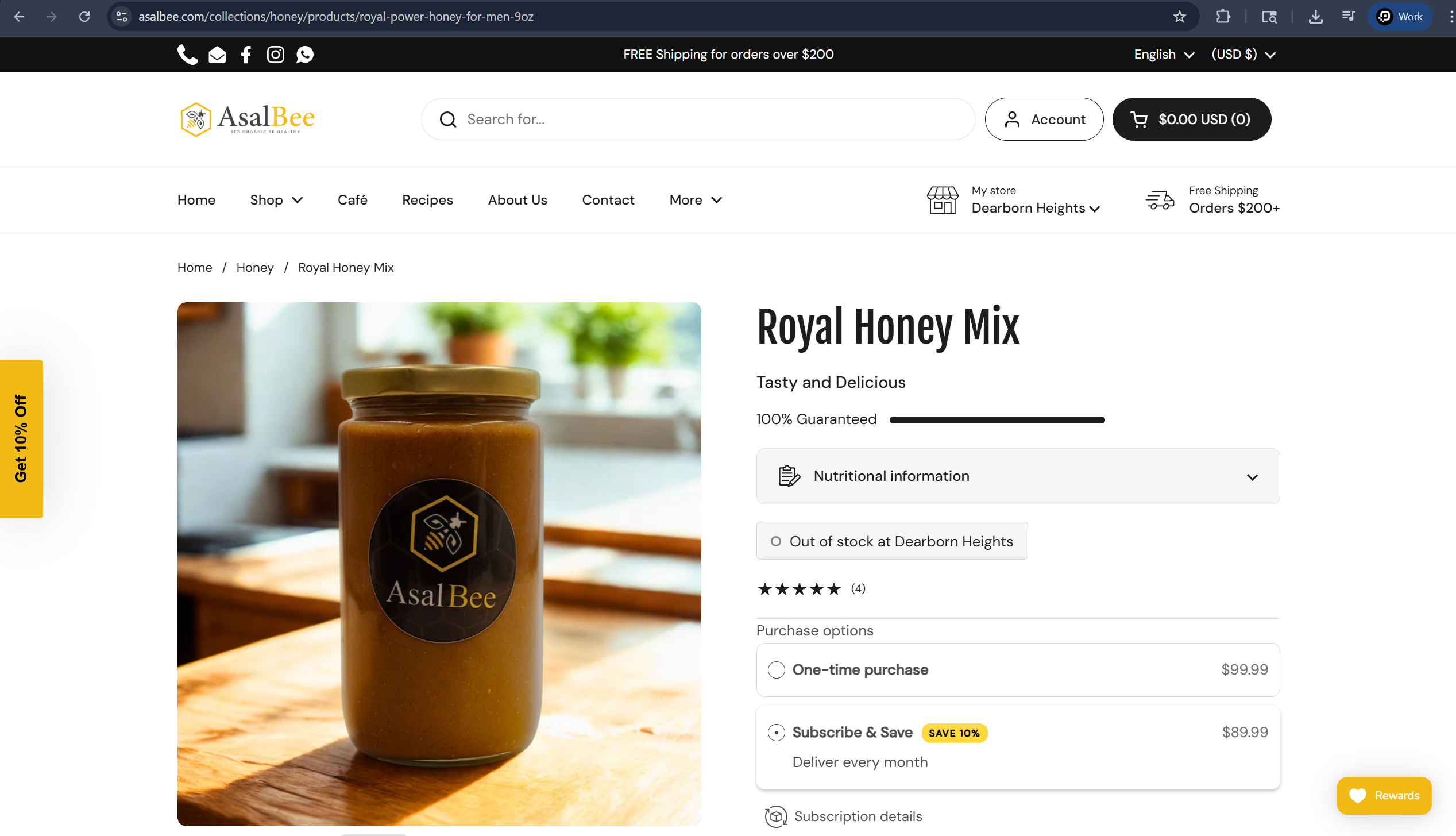Open the About Us page
1456x836 pixels.
517,200
